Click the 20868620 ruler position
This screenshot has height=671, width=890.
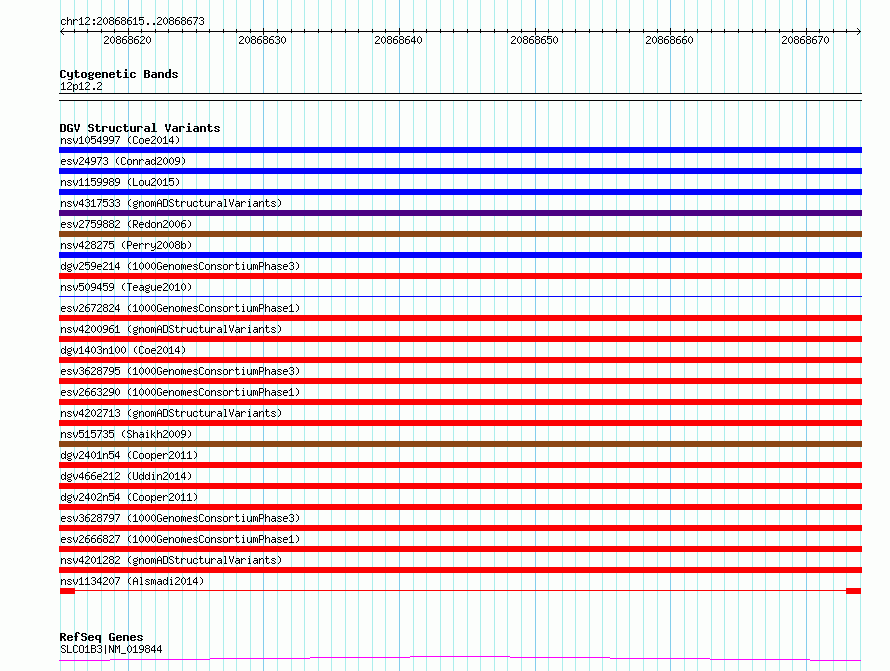click(127, 40)
